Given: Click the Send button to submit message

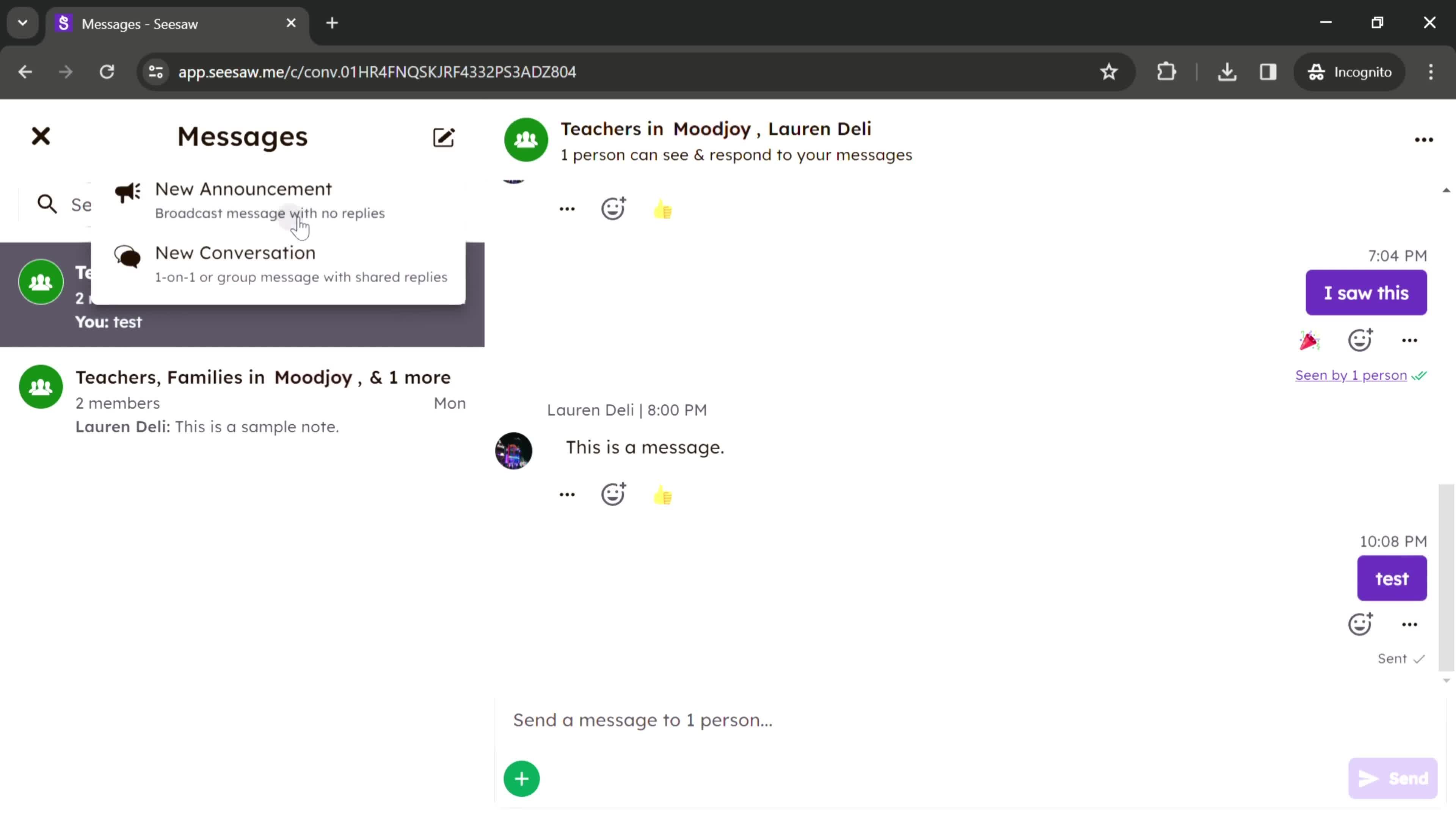Looking at the screenshot, I should [1394, 779].
